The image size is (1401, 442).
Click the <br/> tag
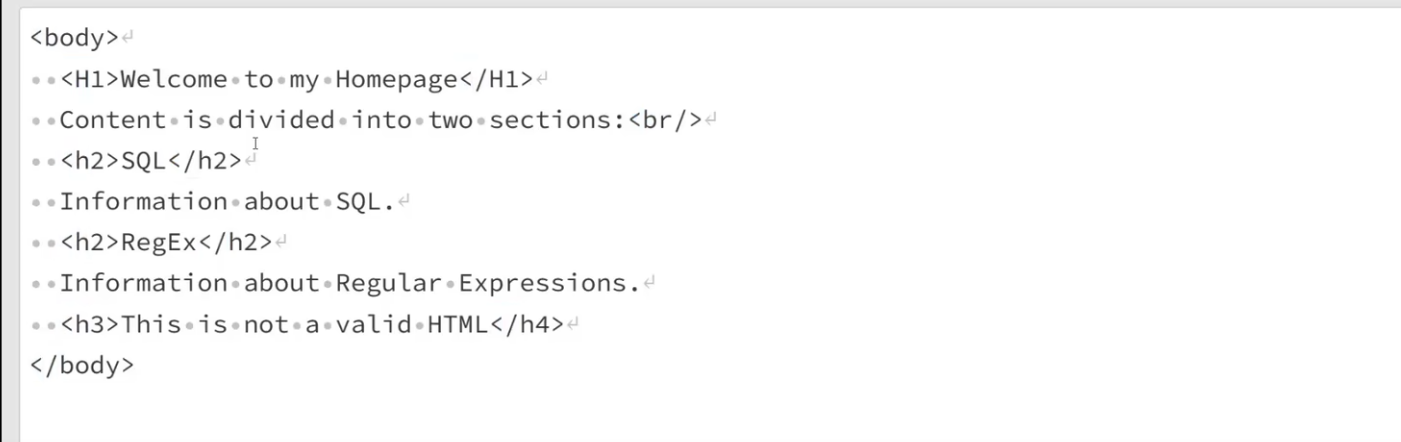point(665,120)
